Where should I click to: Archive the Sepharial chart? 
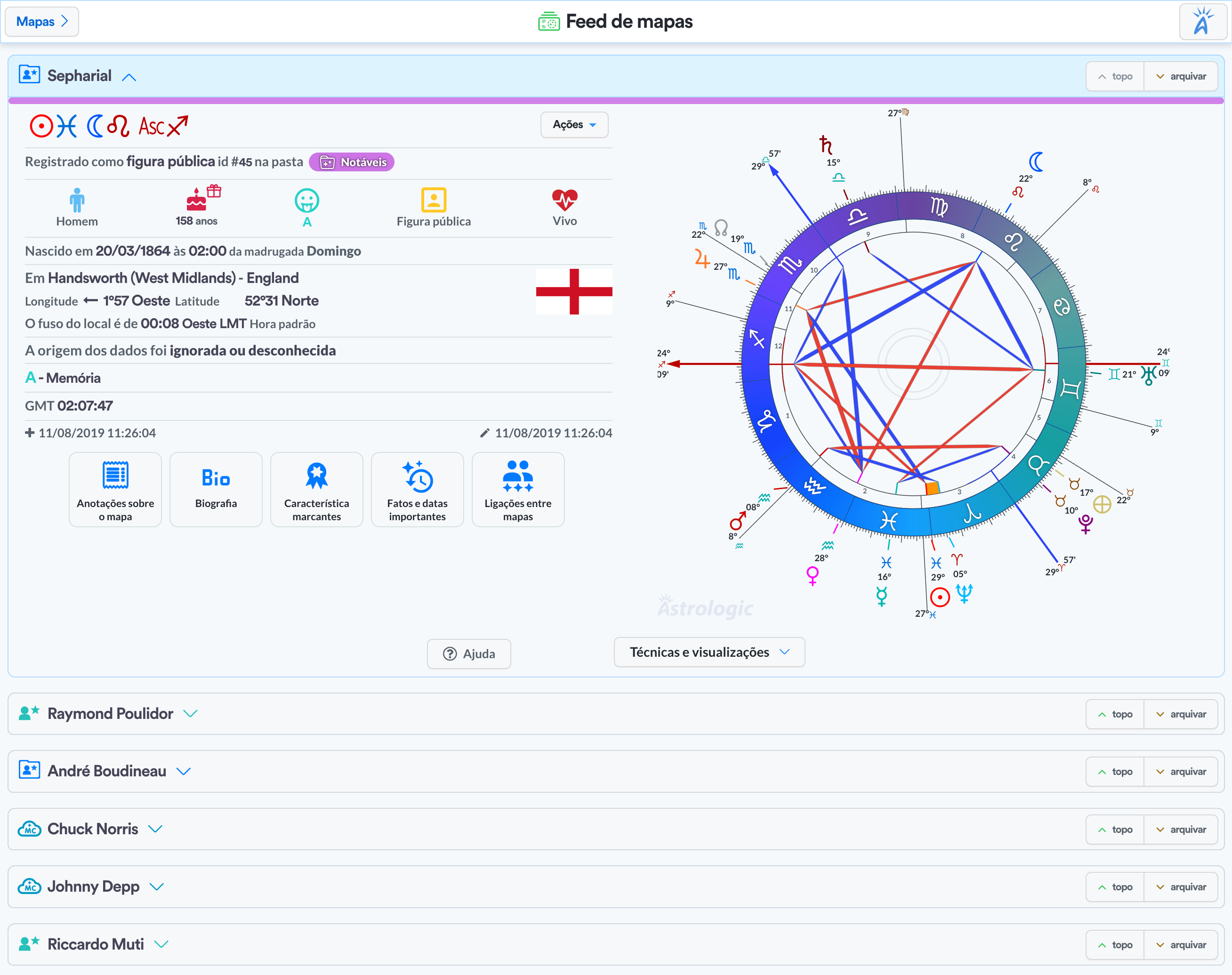1181,76
